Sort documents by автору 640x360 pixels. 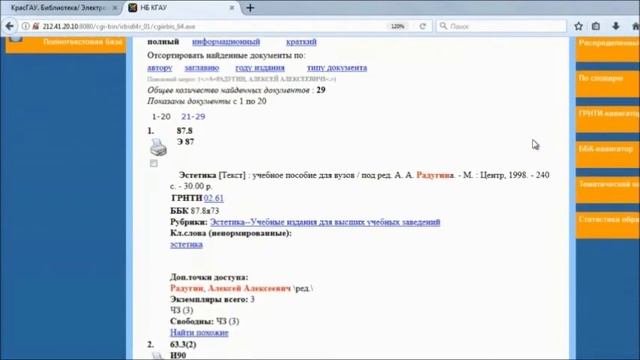pos(160,68)
